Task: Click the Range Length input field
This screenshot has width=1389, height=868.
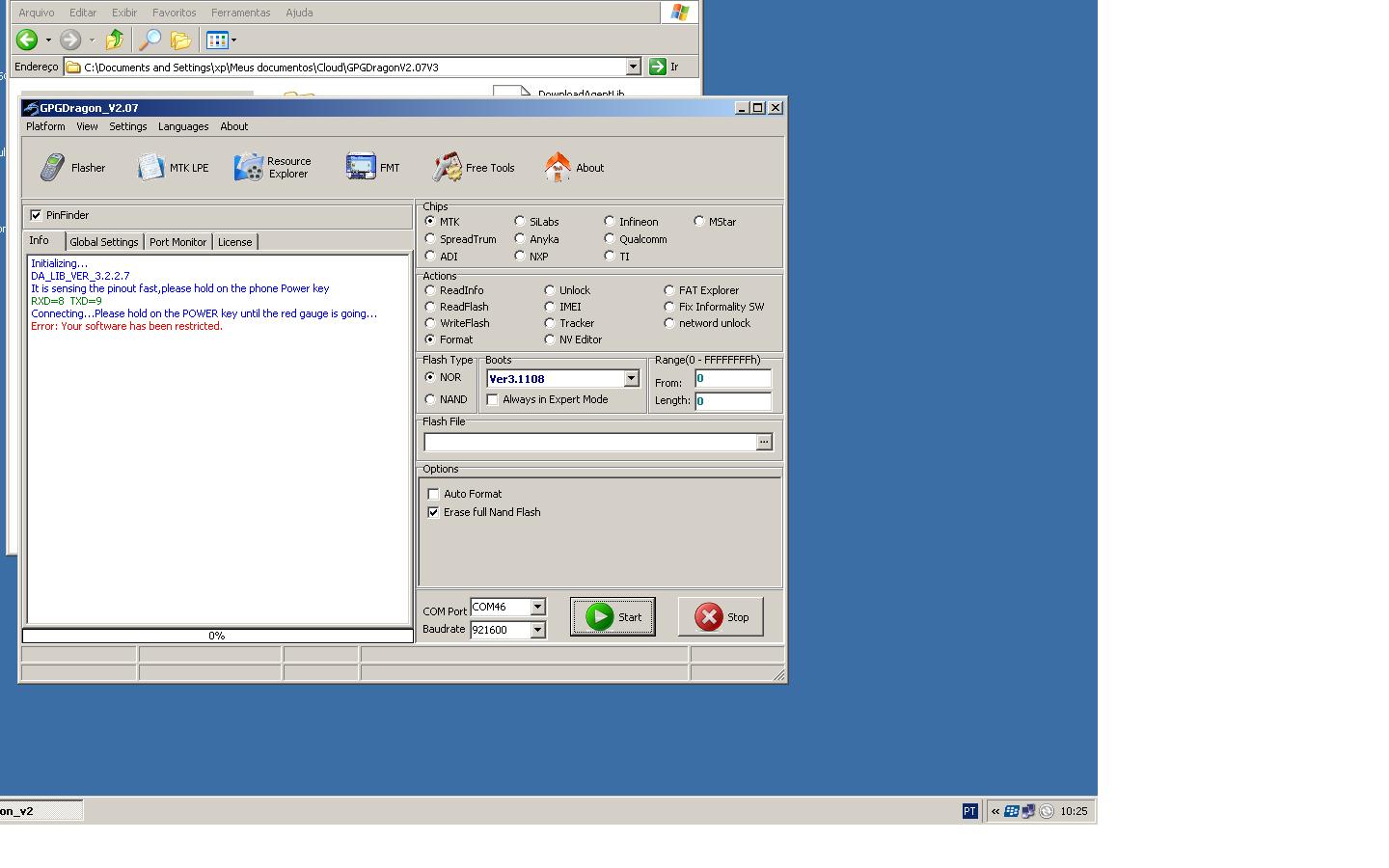Action: tap(733, 400)
